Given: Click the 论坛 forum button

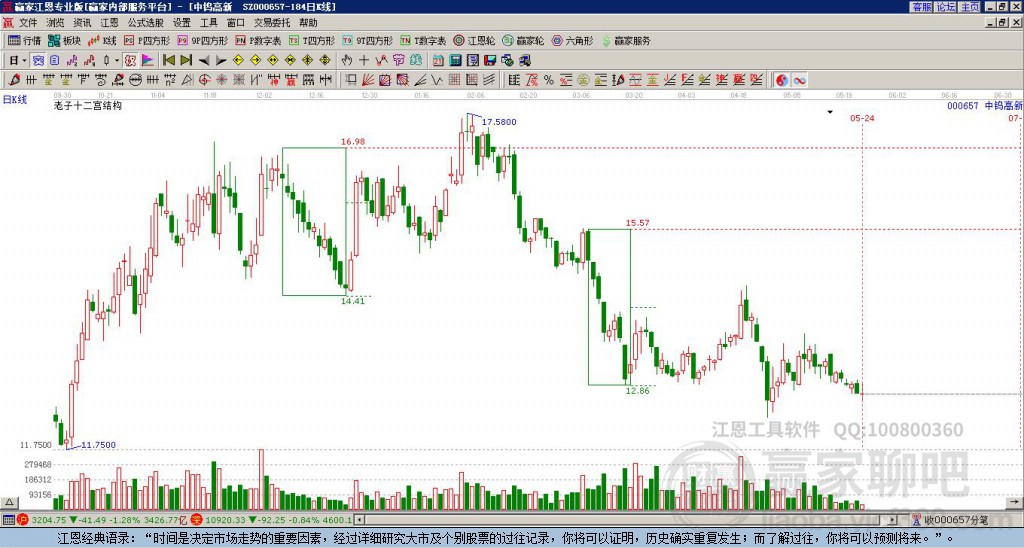Looking at the screenshot, I should point(945,7).
